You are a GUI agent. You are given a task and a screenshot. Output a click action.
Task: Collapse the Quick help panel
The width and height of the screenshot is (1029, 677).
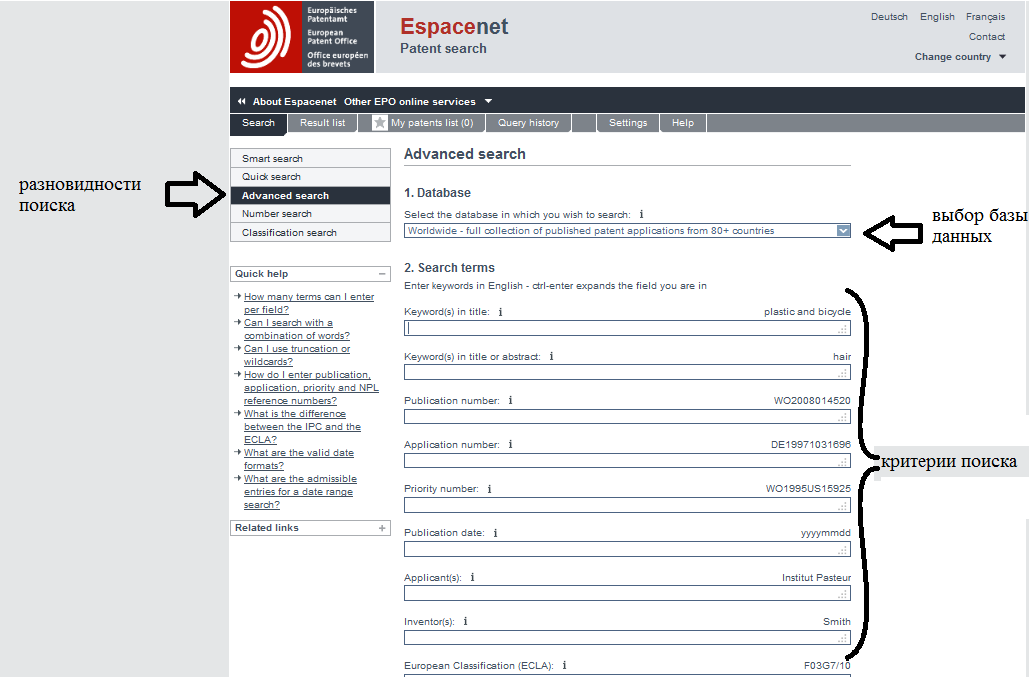382,274
